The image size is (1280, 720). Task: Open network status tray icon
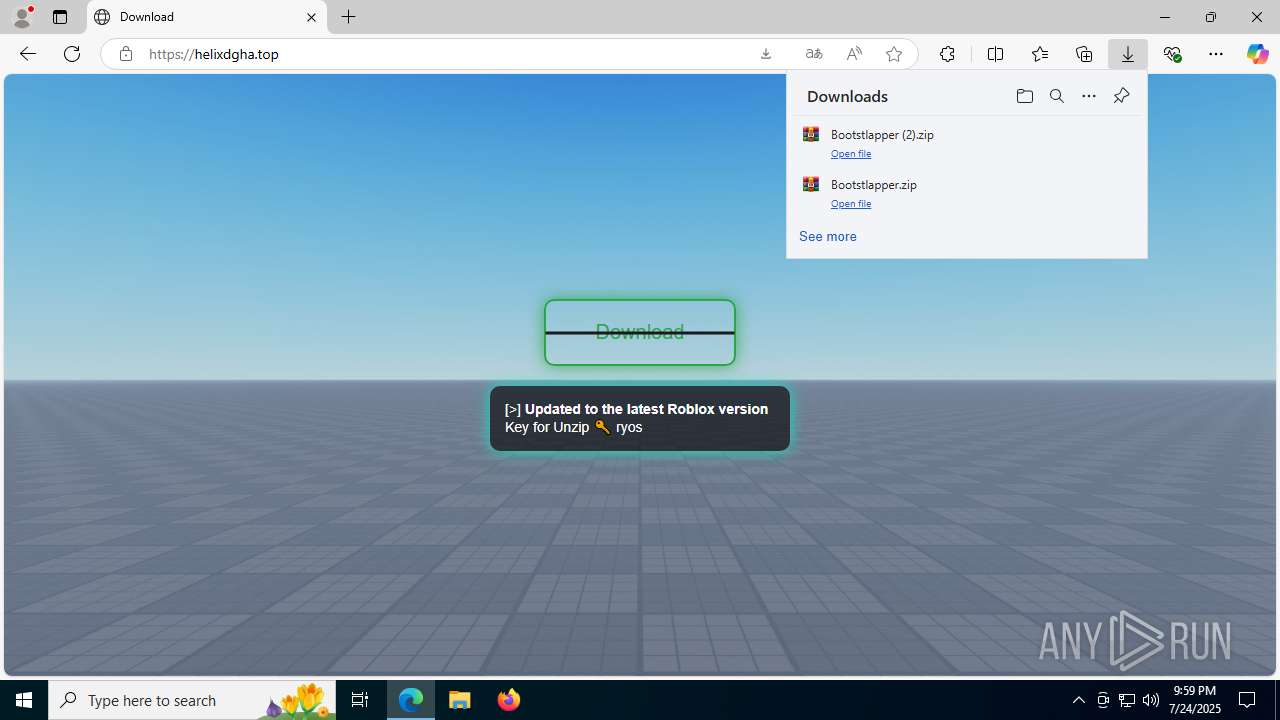coord(1127,700)
